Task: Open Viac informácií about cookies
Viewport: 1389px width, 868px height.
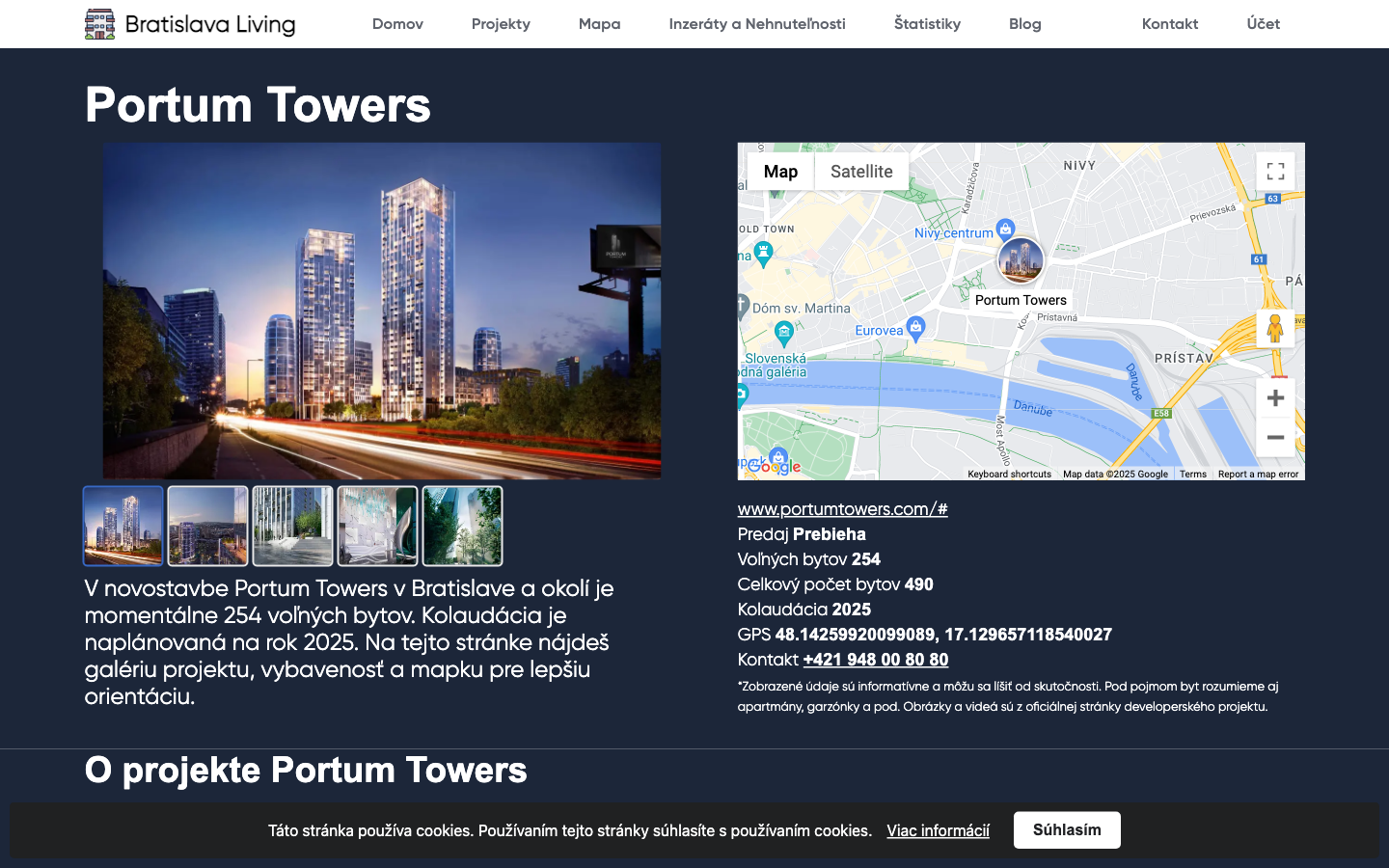Action: pos(938,829)
